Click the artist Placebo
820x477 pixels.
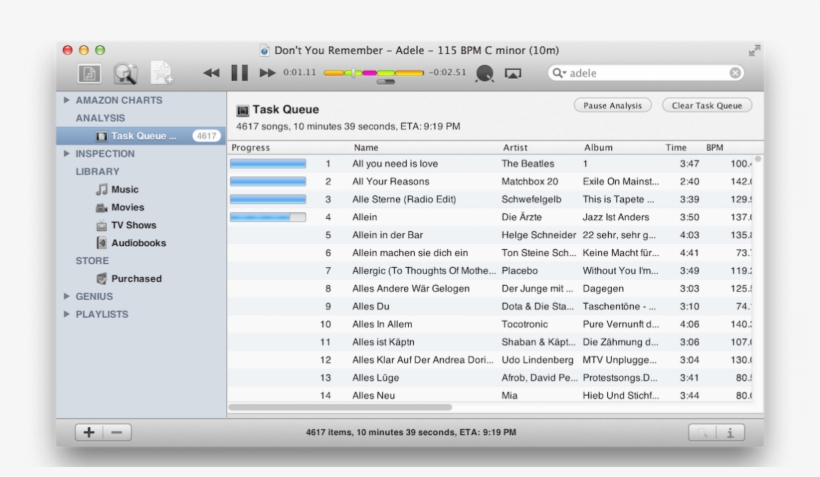(x=519, y=270)
